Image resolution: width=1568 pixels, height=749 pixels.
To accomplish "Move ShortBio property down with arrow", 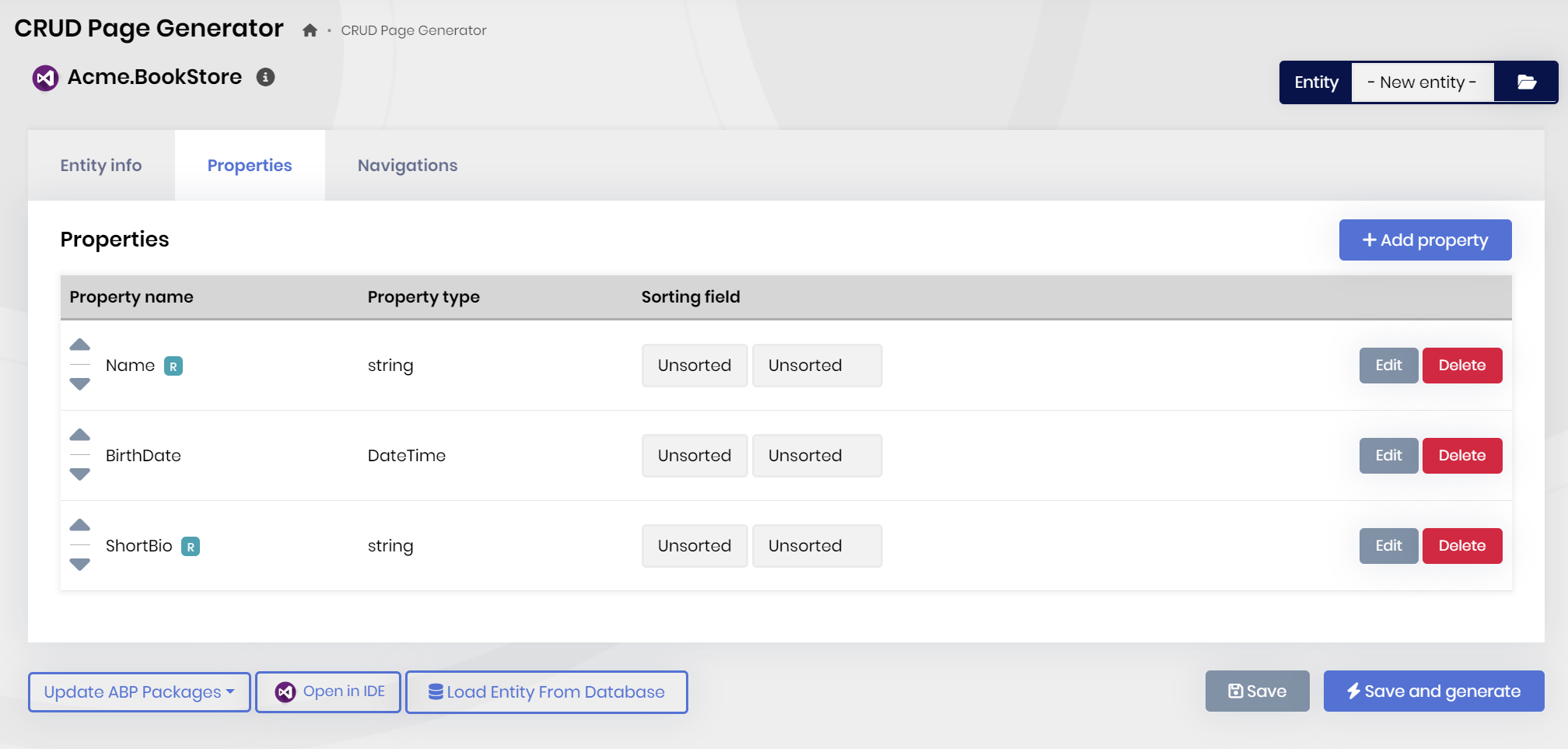I will [80, 565].
